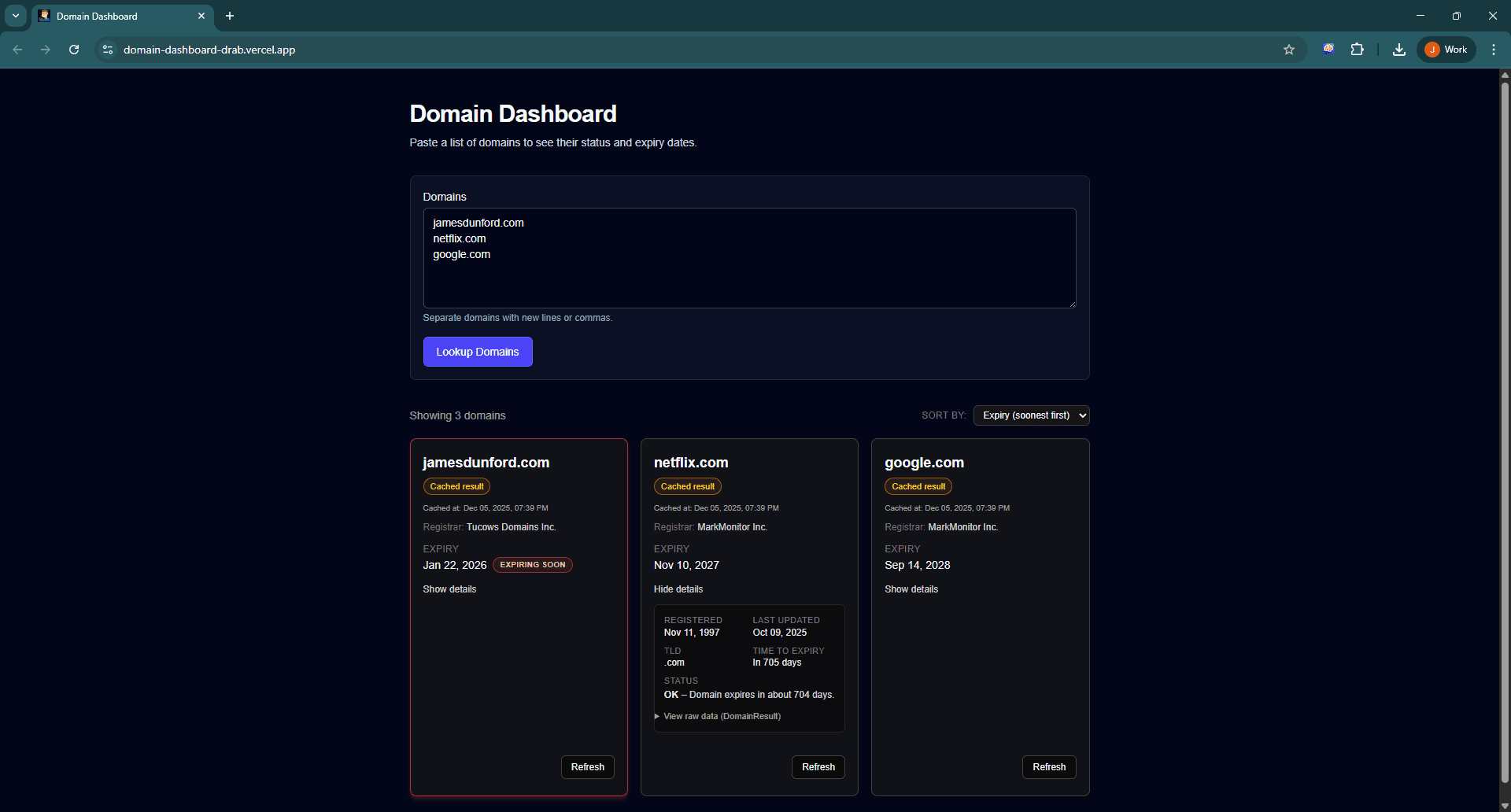
Task: Expand View raw data (DomainResult)
Action: coord(721,716)
